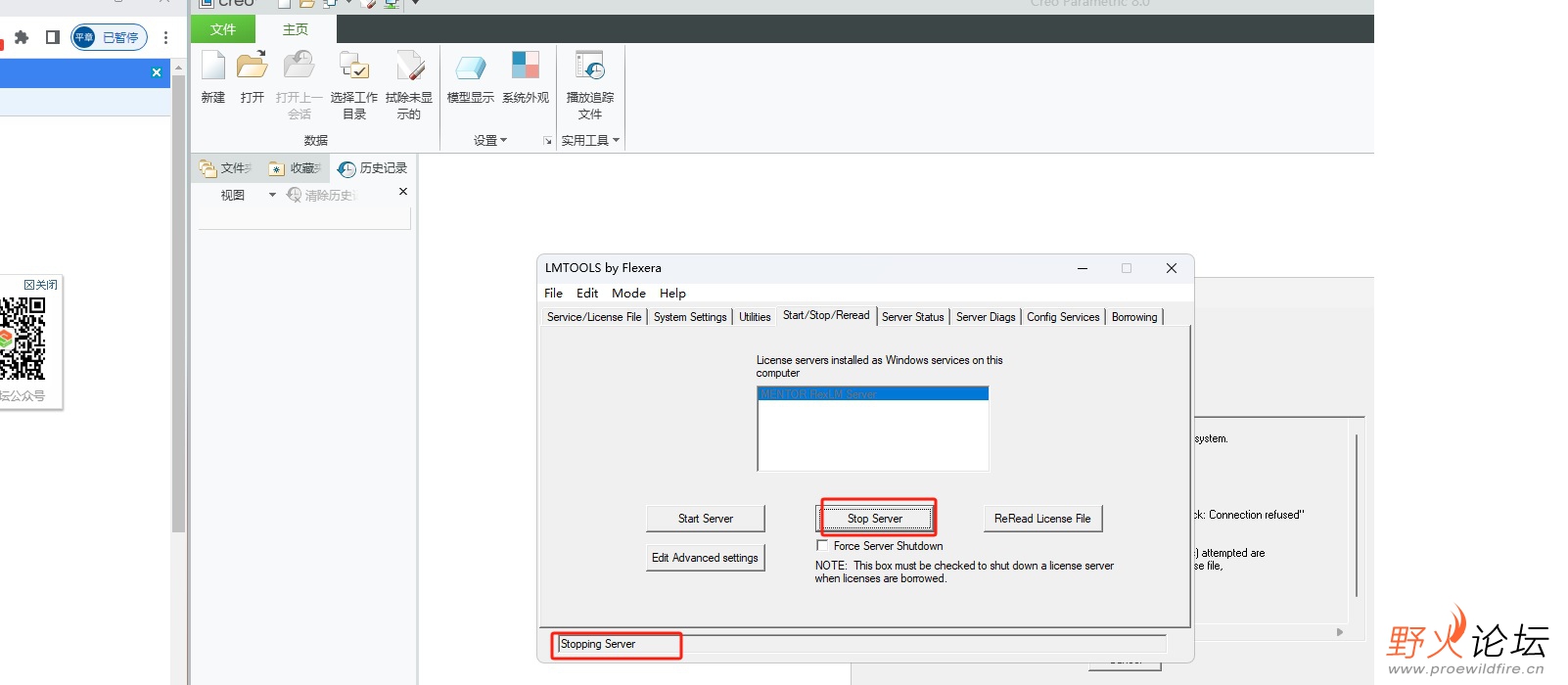Open the 系统外观 system appearance icon
The image size is (1568, 685).
(526, 66)
